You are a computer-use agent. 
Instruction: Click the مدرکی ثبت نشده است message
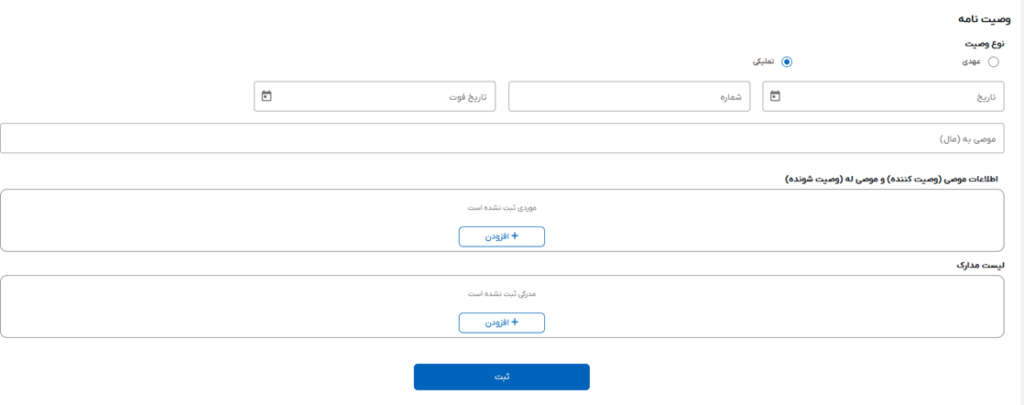pyautogui.click(x=502, y=294)
